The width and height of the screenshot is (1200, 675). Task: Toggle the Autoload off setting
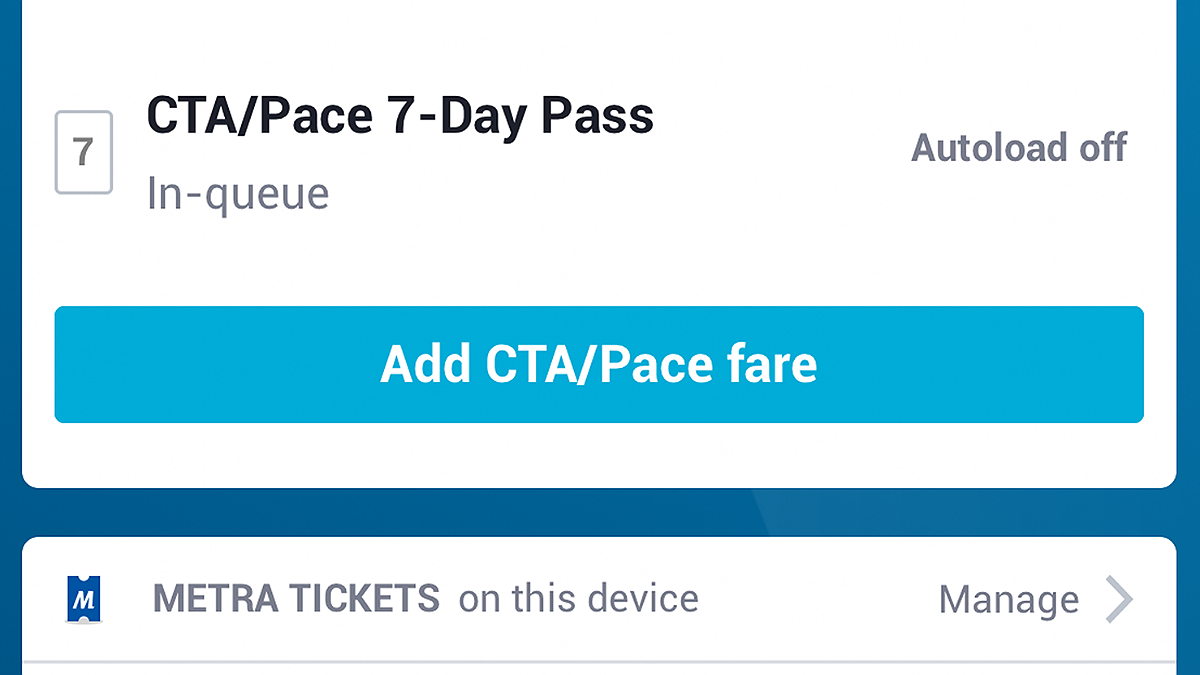(1018, 148)
